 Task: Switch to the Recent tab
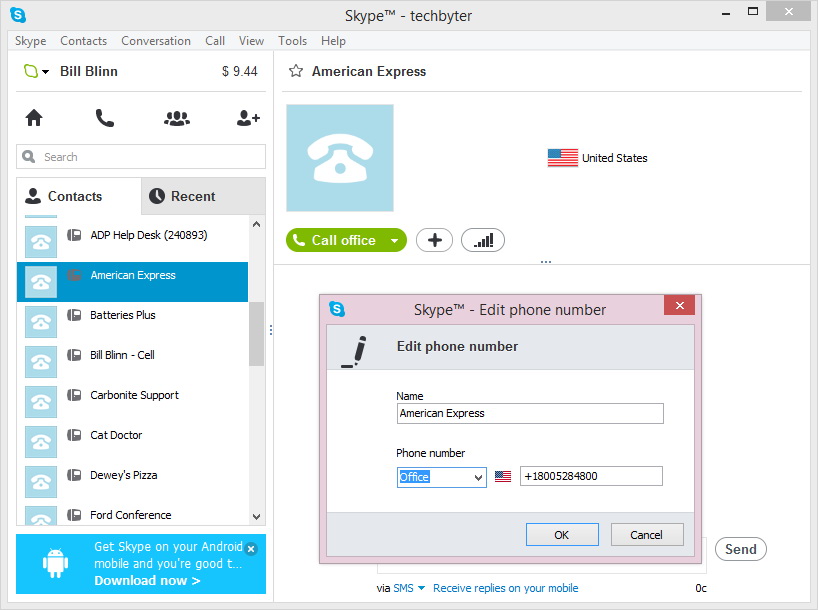click(x=203, y=196)
